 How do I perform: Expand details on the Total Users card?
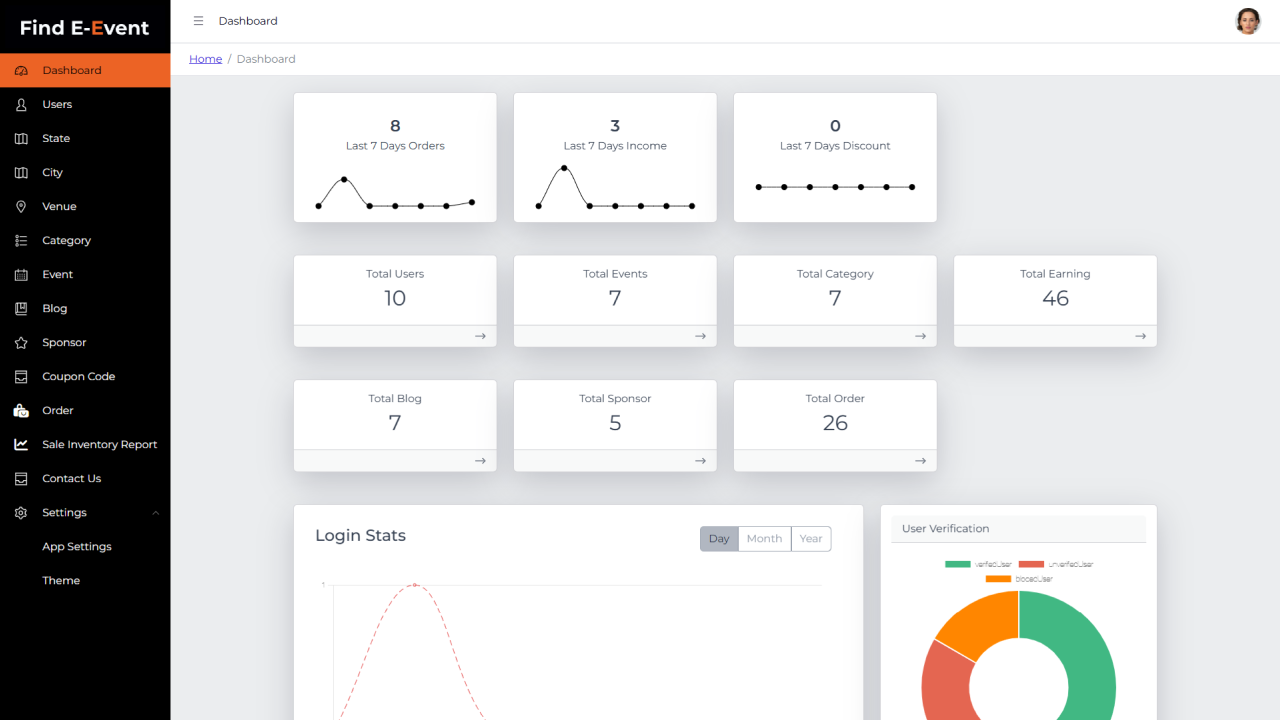click(x=480, y=336)
